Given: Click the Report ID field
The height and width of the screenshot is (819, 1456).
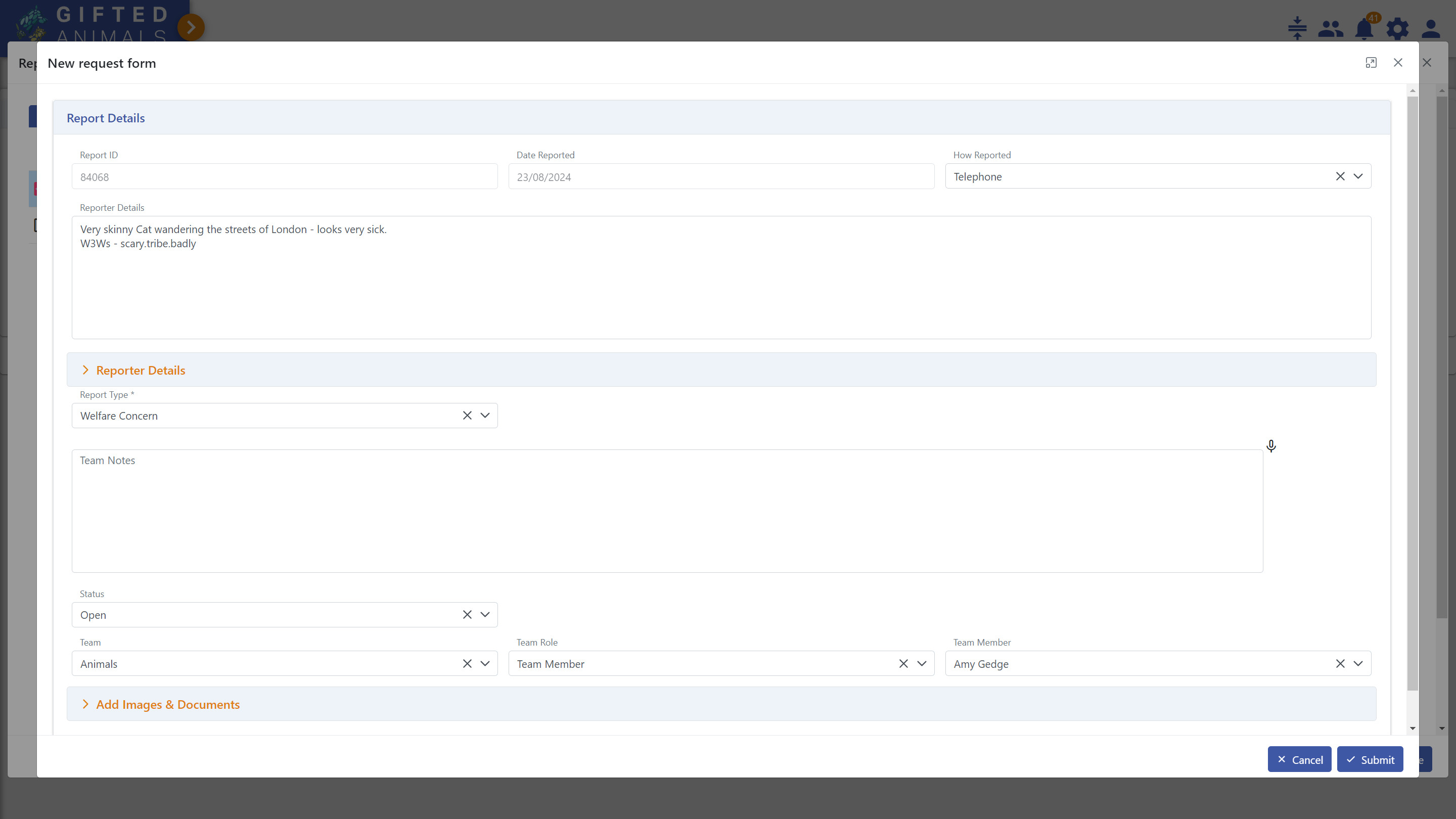Looking at the screenshot, I should pyautogui.click(x=284, y=177).
